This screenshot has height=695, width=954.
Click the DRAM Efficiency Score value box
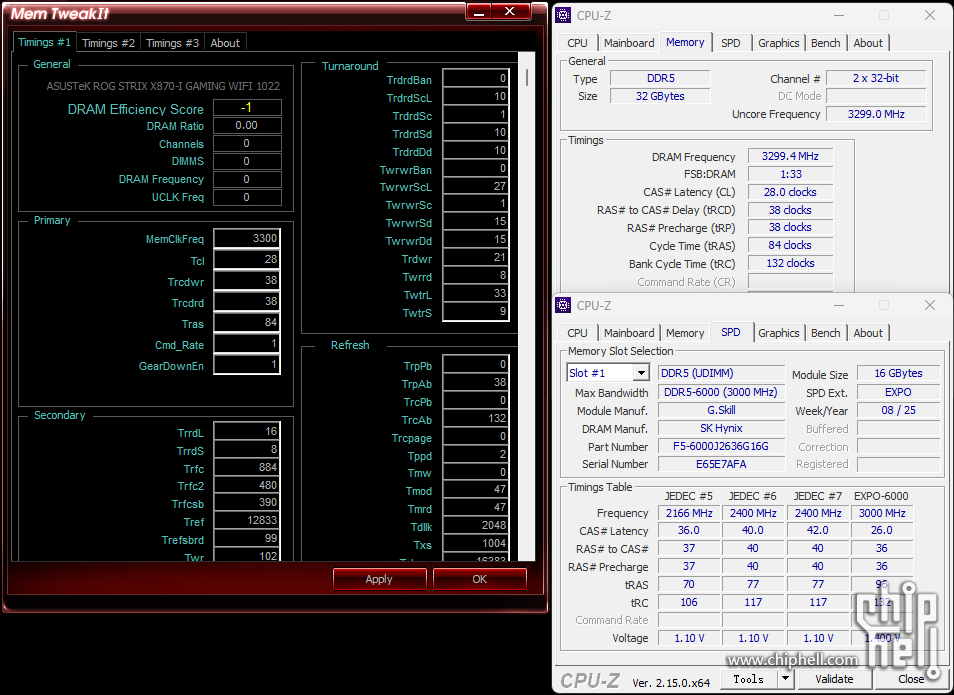point(247,108)
